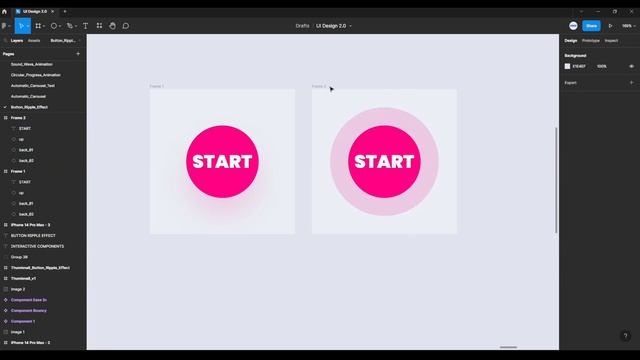Click the Frame 2 label on canvas
The image size is (640, 360).
click(319, 86)
